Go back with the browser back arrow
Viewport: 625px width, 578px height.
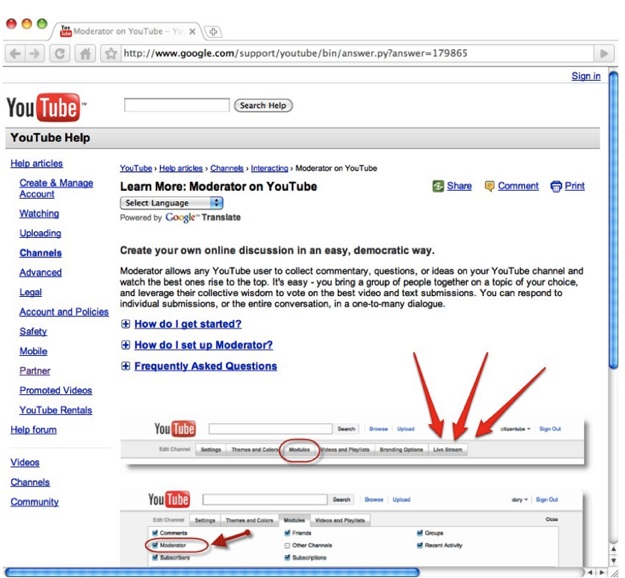(16, 53)
